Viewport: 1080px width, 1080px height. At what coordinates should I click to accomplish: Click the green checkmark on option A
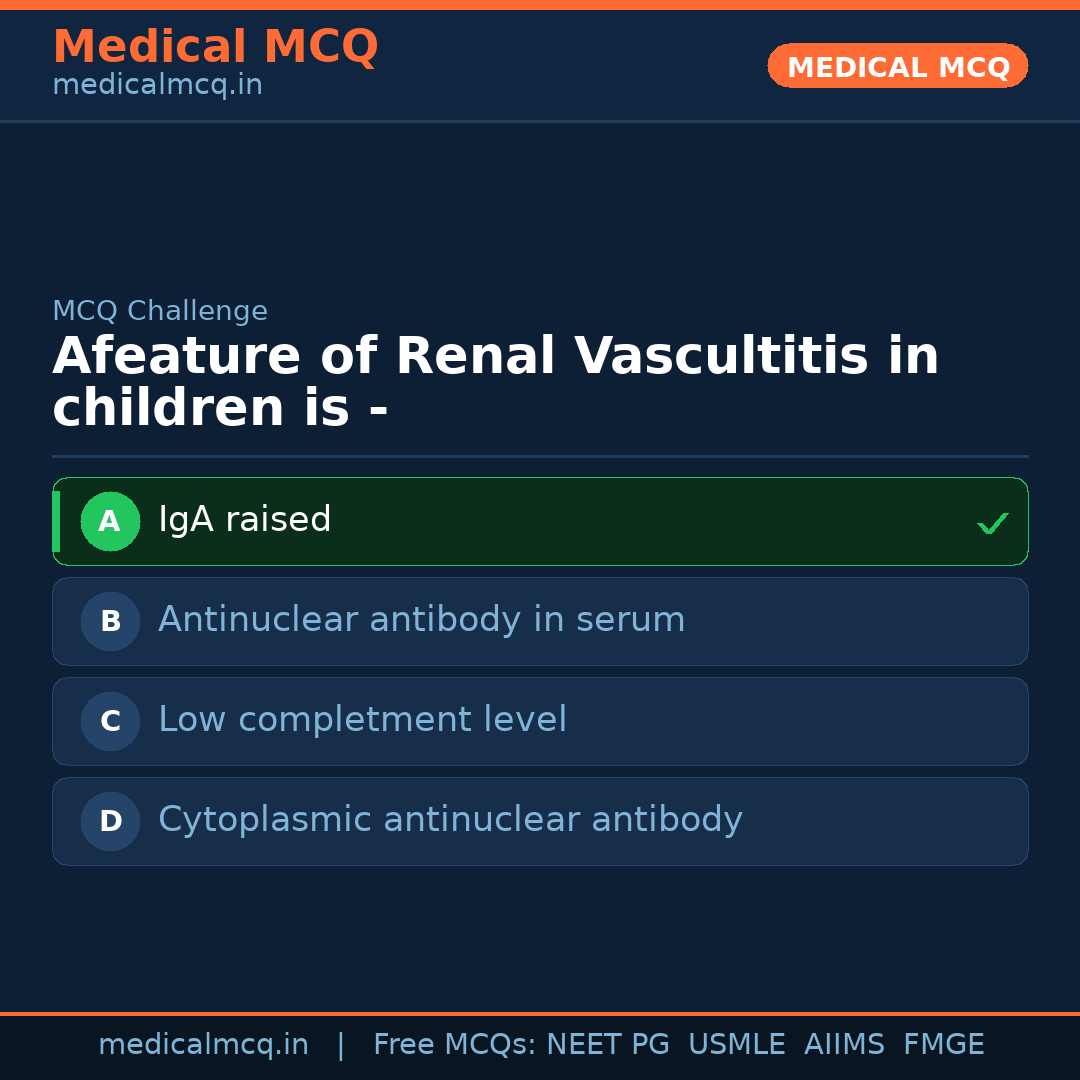[x=992, y=523]
